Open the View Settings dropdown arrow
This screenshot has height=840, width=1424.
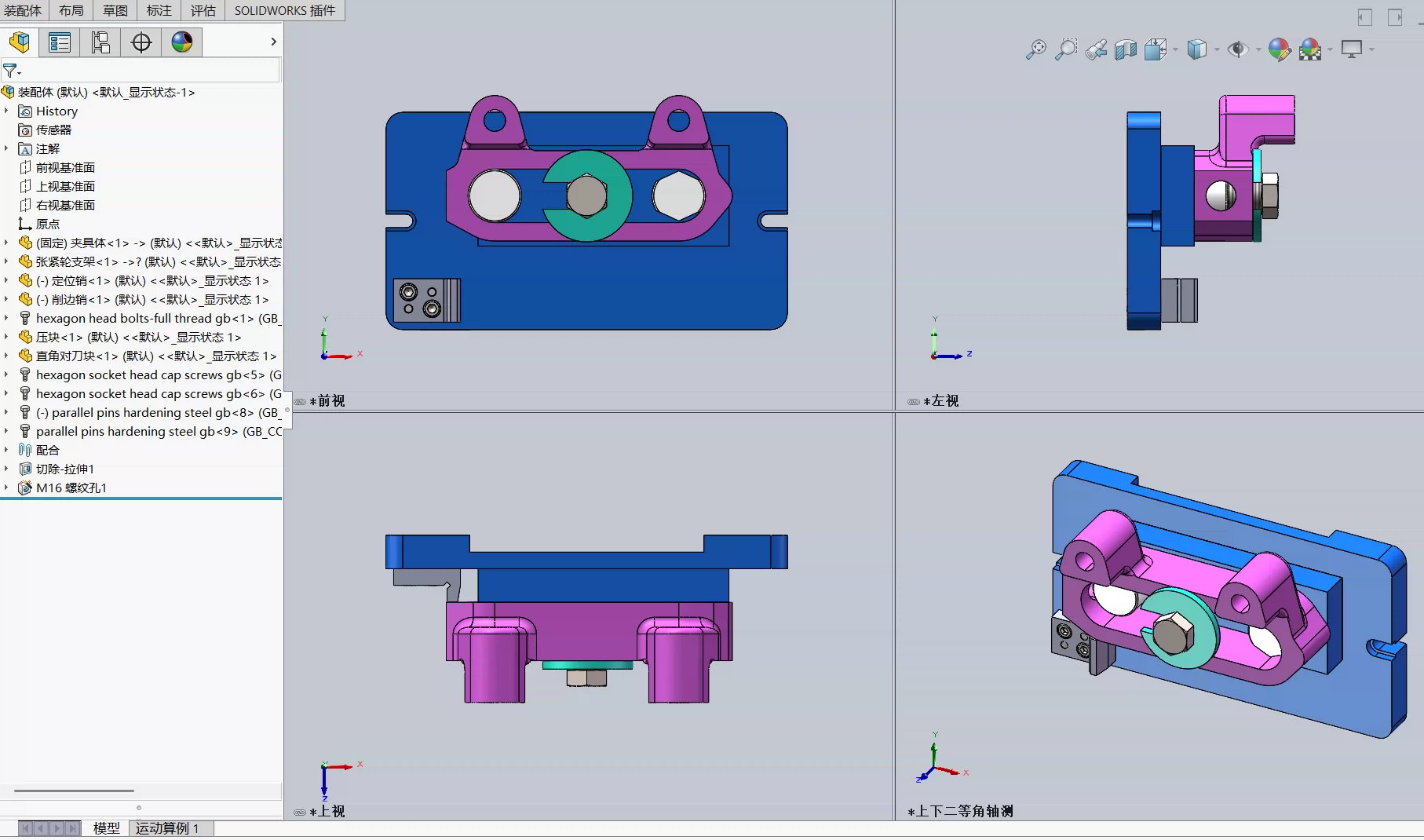1371,49
